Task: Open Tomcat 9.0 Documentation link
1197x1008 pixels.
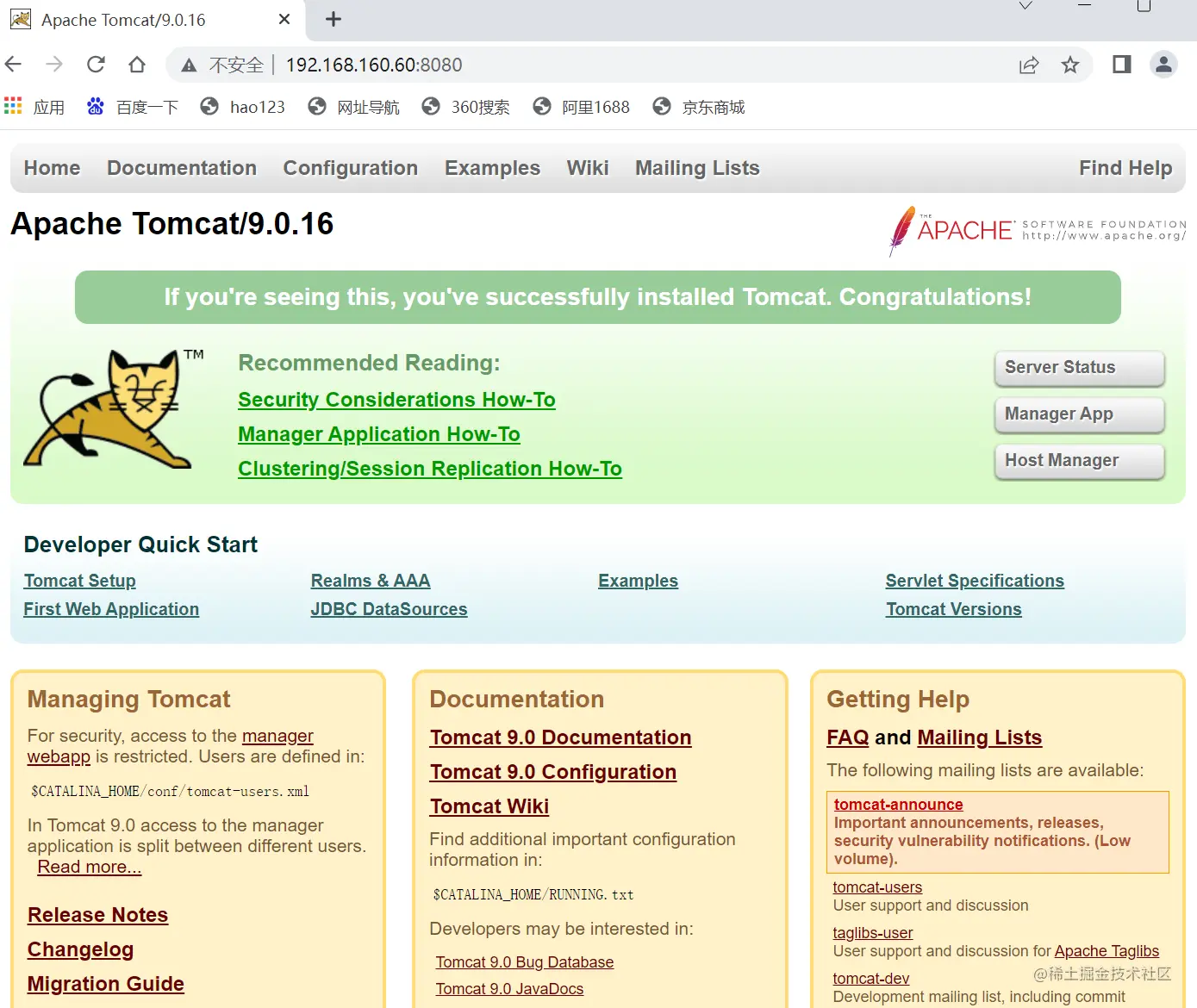Action: pyautogui.click(x=560, y=737)
